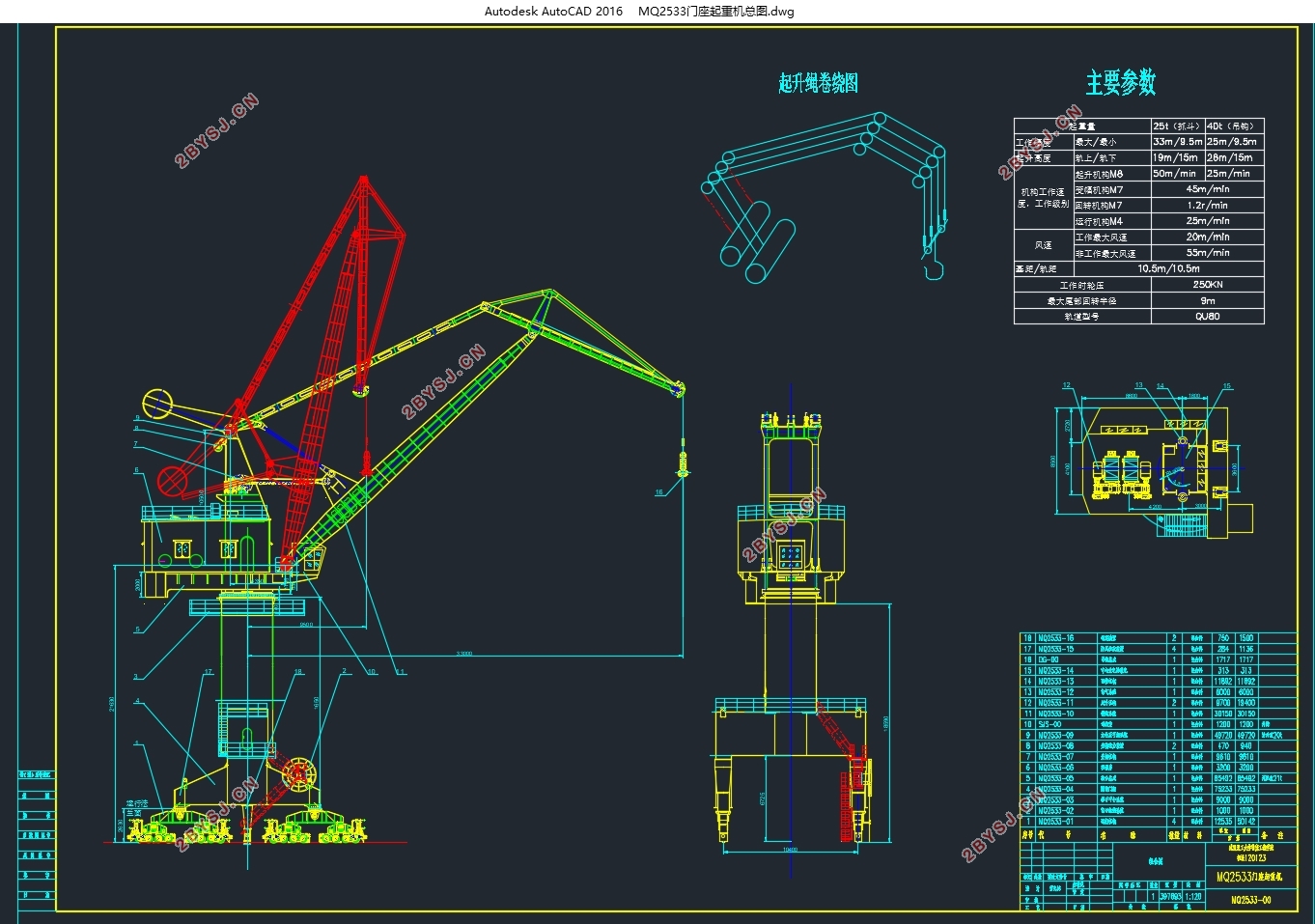1315x924 pixels.
Task: Click the label 非工作最大风速
Action: coord(1105,254)
